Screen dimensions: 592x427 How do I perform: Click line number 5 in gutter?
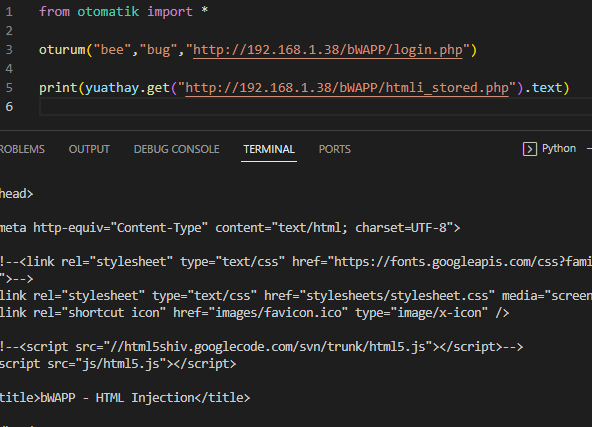click(9, 88)
